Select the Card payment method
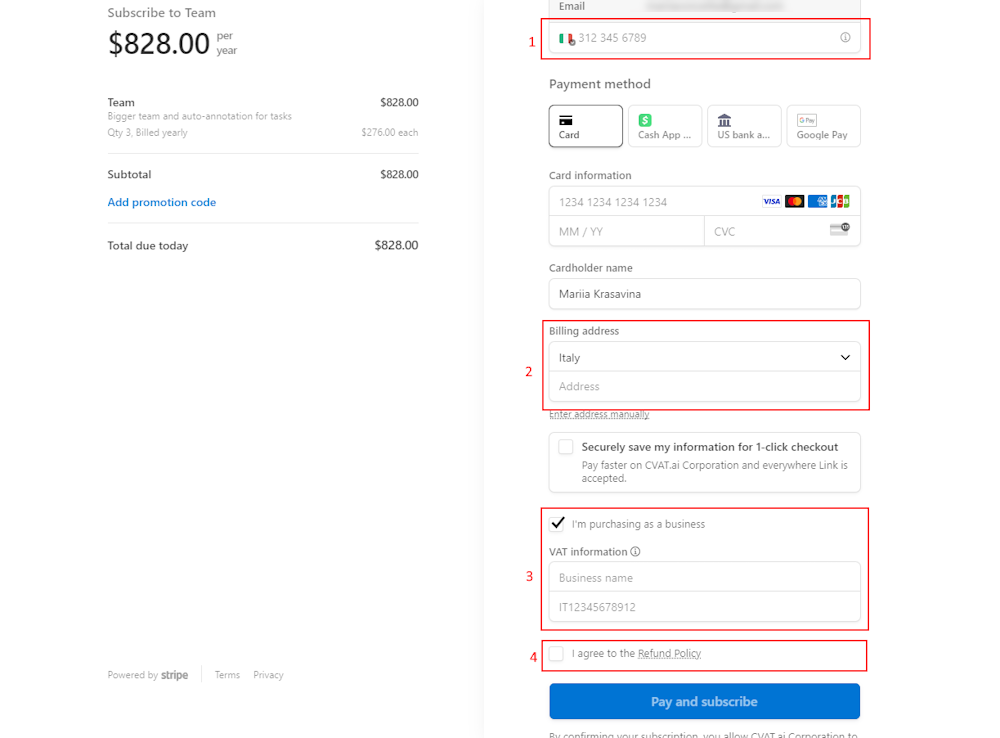1000x738 pixels. [x=585, y=126]
